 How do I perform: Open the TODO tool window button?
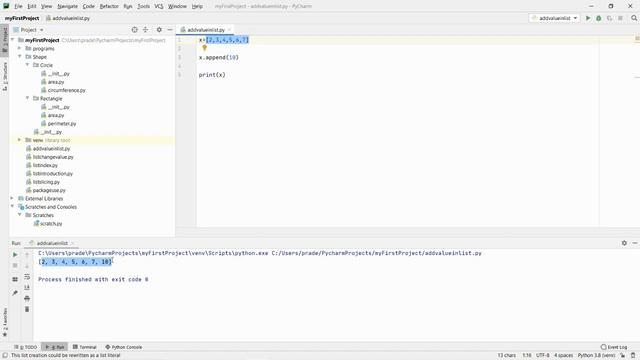point(25,347)
